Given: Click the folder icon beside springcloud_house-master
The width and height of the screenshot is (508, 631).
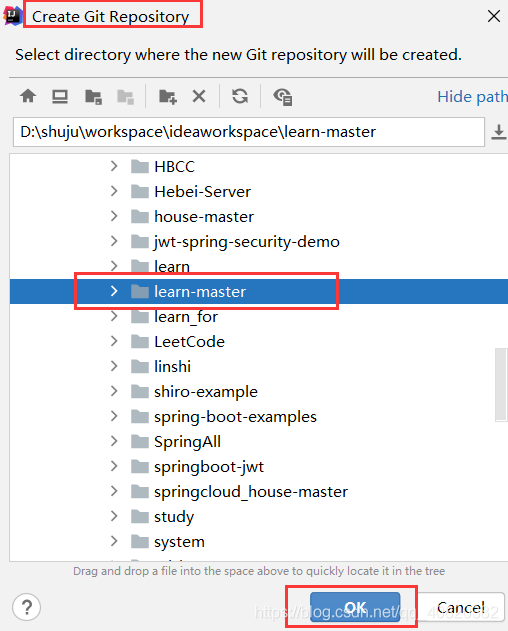Looking at the screenshot, I should 140,491.
